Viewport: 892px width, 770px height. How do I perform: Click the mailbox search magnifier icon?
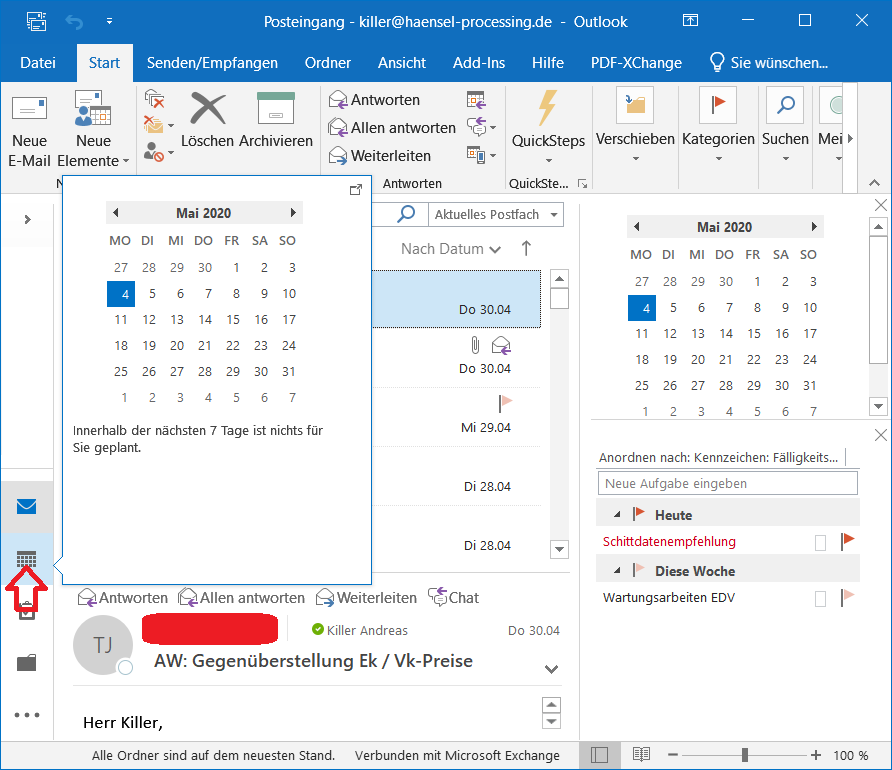(x=406, y=214)
